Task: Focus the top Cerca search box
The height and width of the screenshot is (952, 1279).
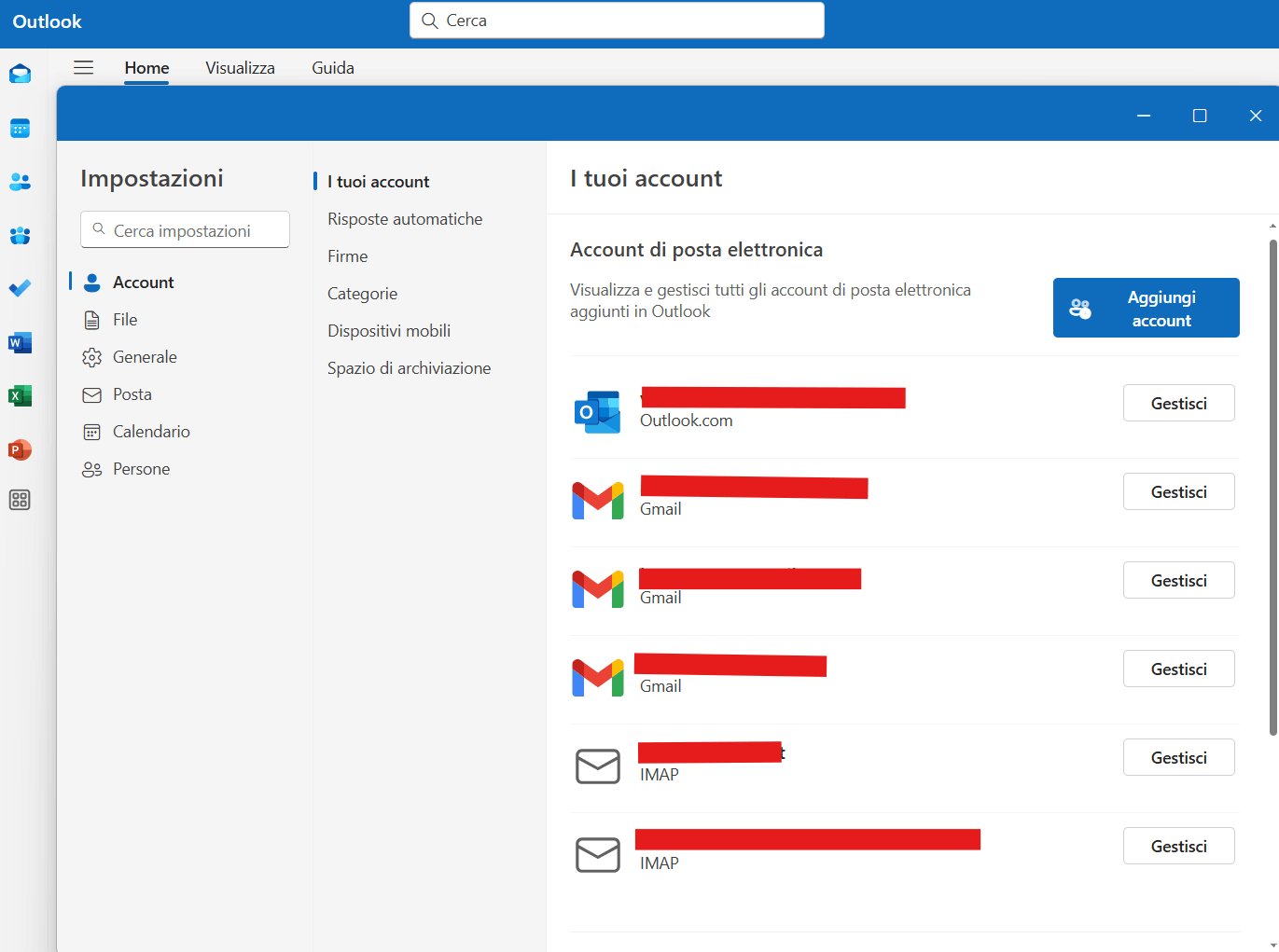Action: (617, 21)
